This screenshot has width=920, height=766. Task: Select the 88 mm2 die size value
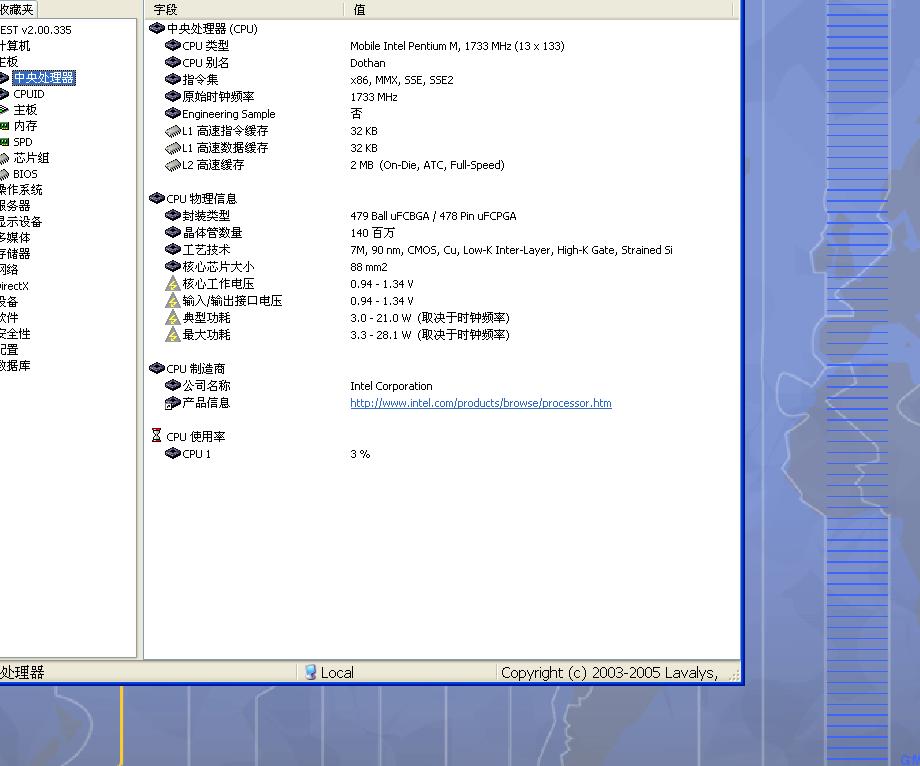[x=369, y=267]
